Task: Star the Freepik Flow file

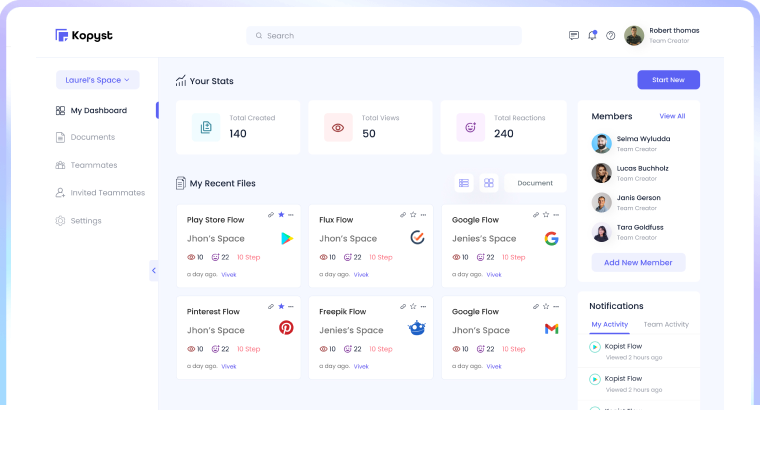Action: 413,307
